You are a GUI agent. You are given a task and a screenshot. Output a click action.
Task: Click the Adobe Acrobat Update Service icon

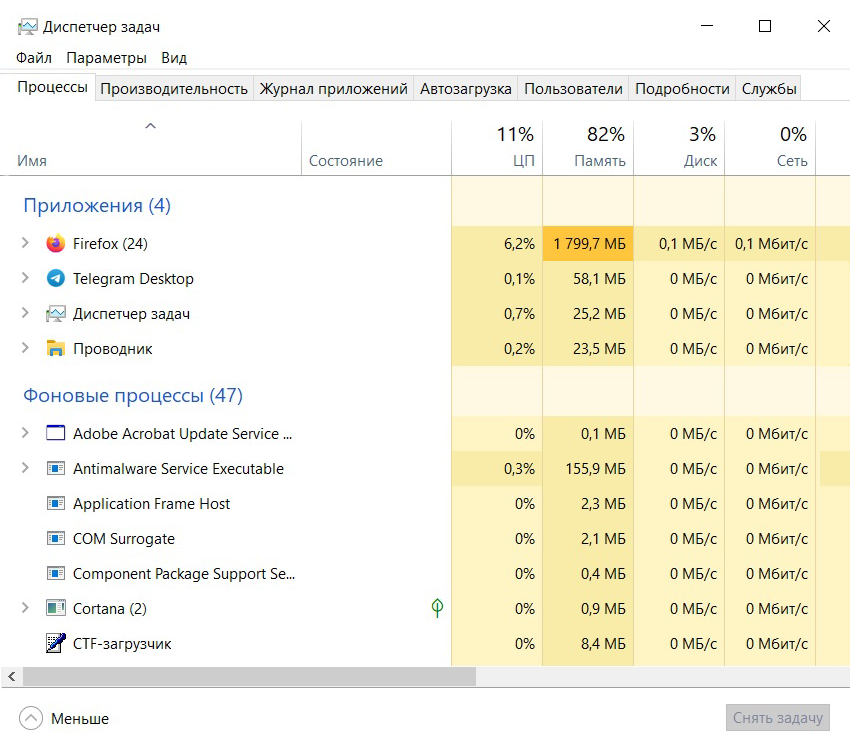pos(56,434)
